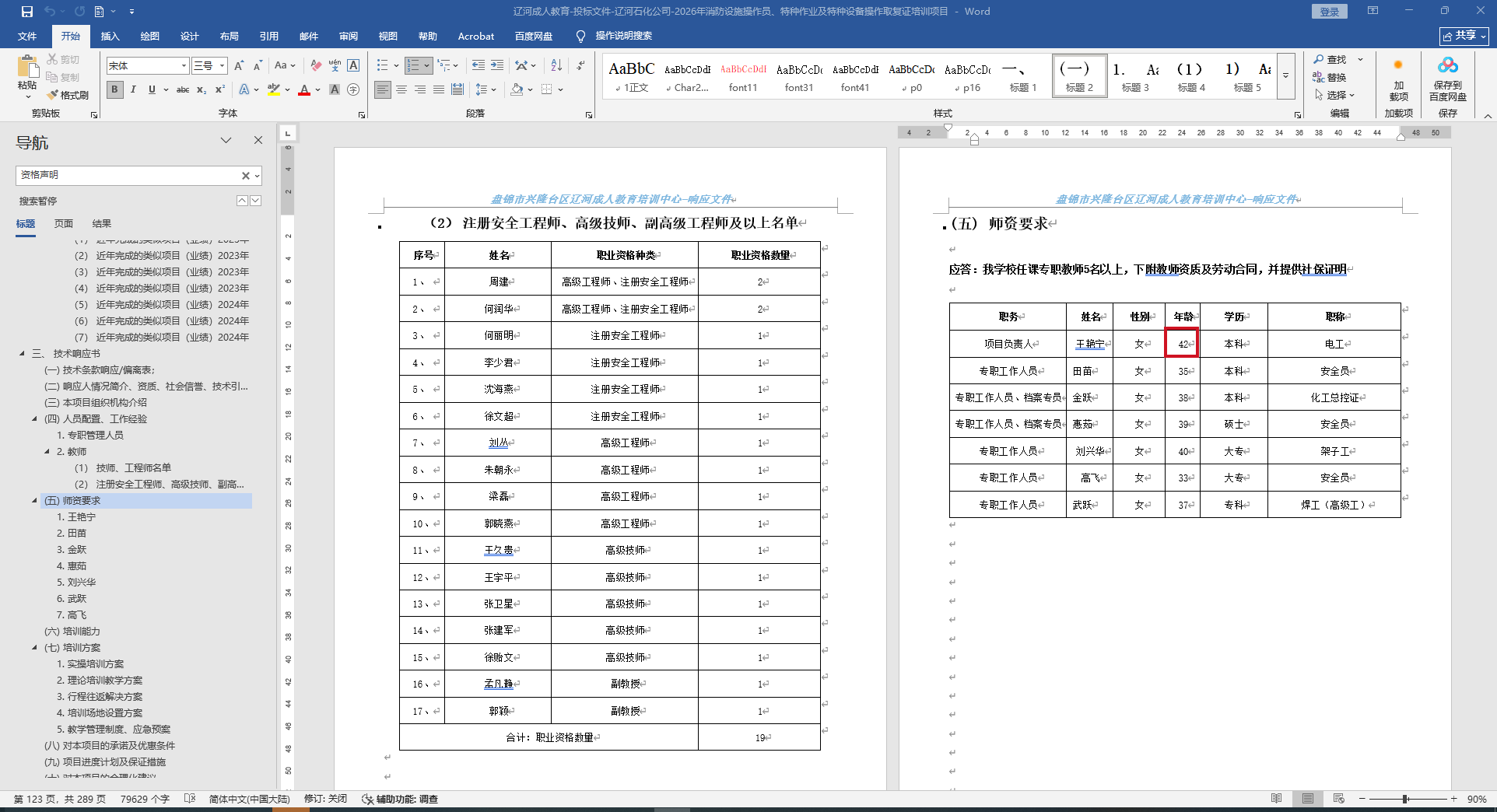
Task: Open borders button in paragraph group
Action: click(x=547, y=89)
